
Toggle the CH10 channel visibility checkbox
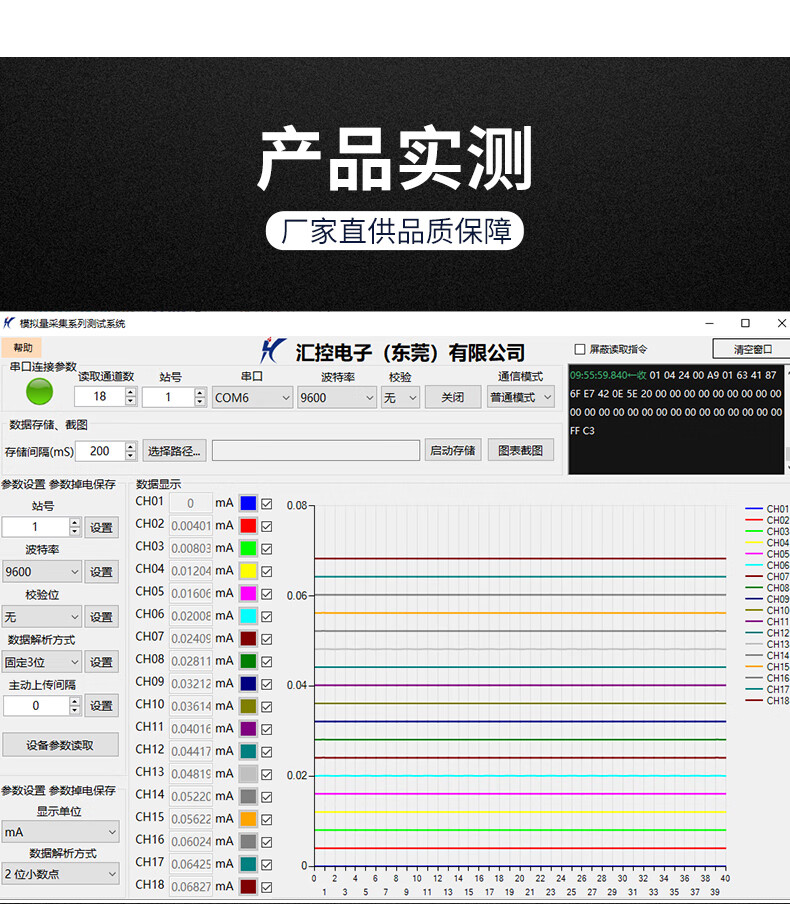point(267,706)
